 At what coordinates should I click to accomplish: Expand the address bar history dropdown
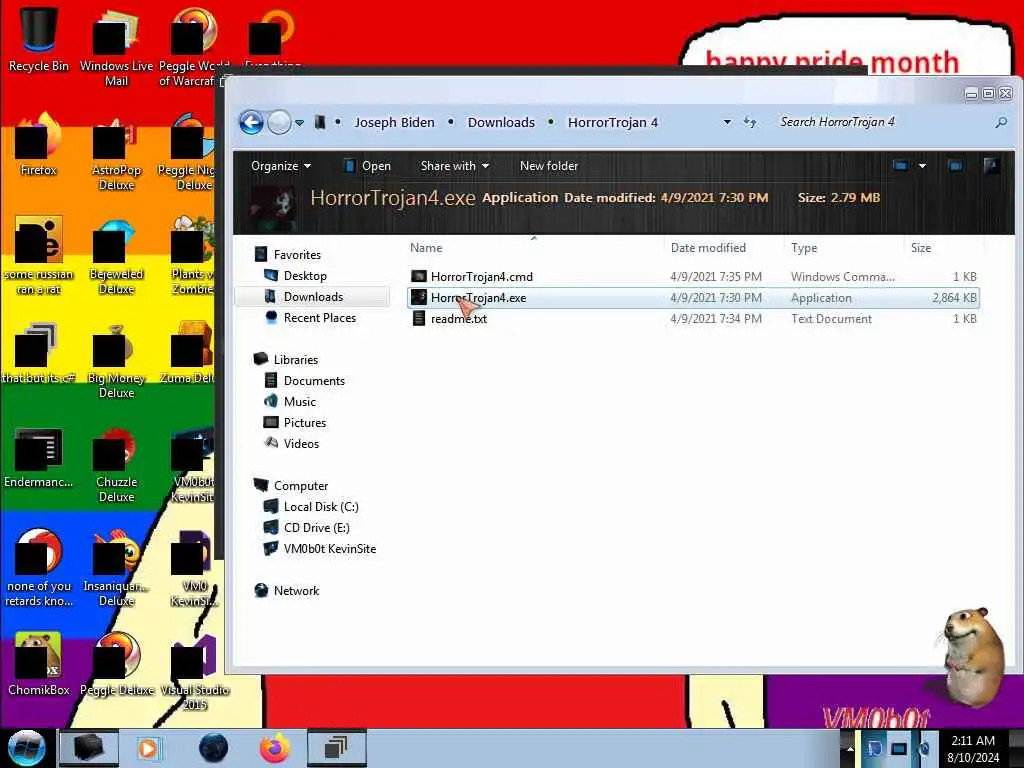pos(727,122)
